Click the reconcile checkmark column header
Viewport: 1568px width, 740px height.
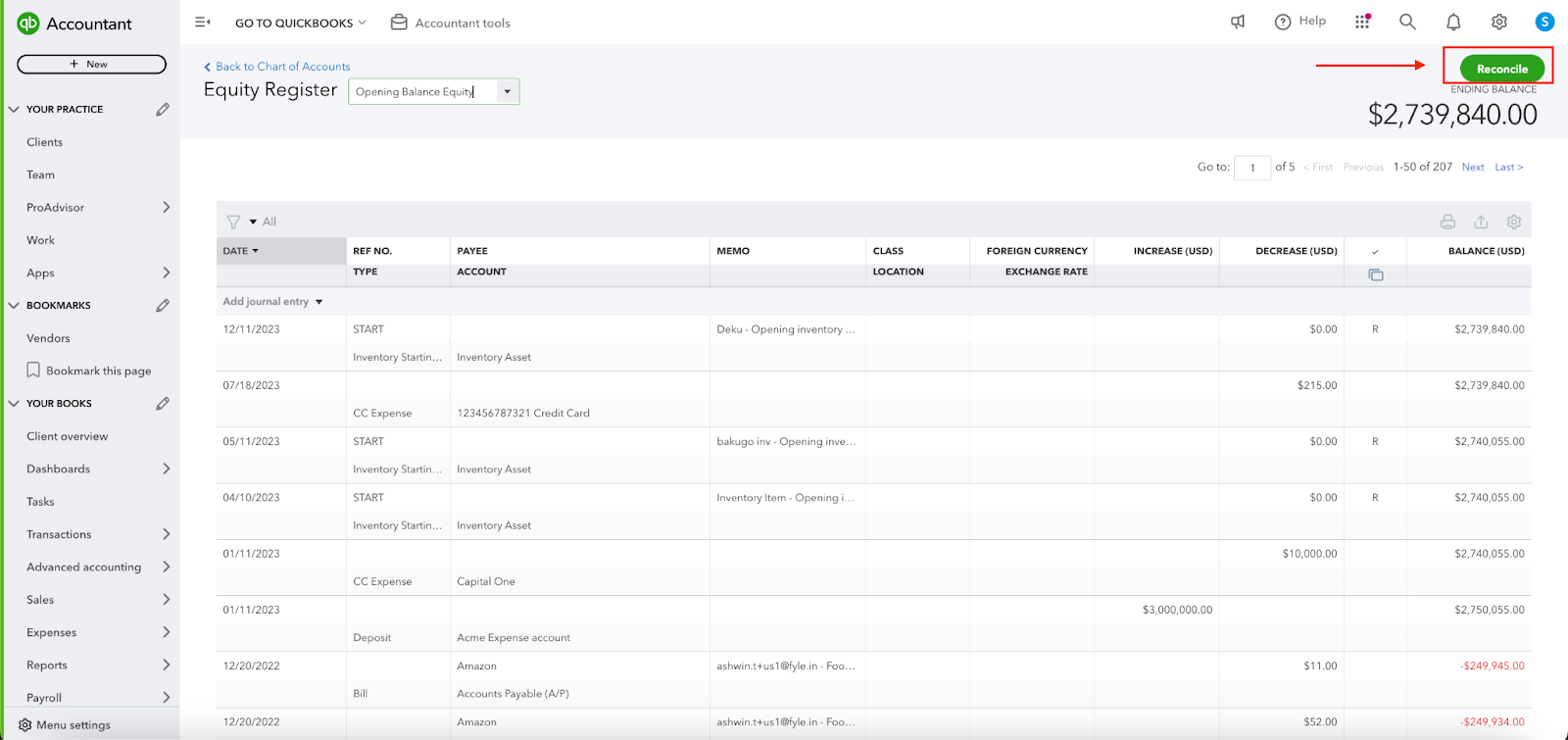point(1375,252)
